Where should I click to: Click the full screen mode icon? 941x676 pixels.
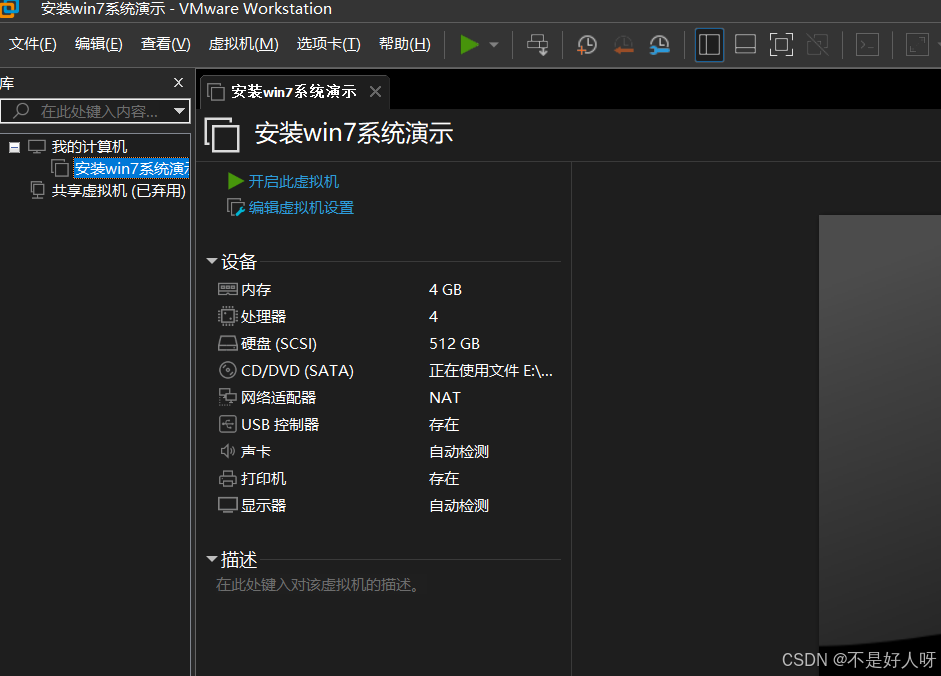pos(781,44)
